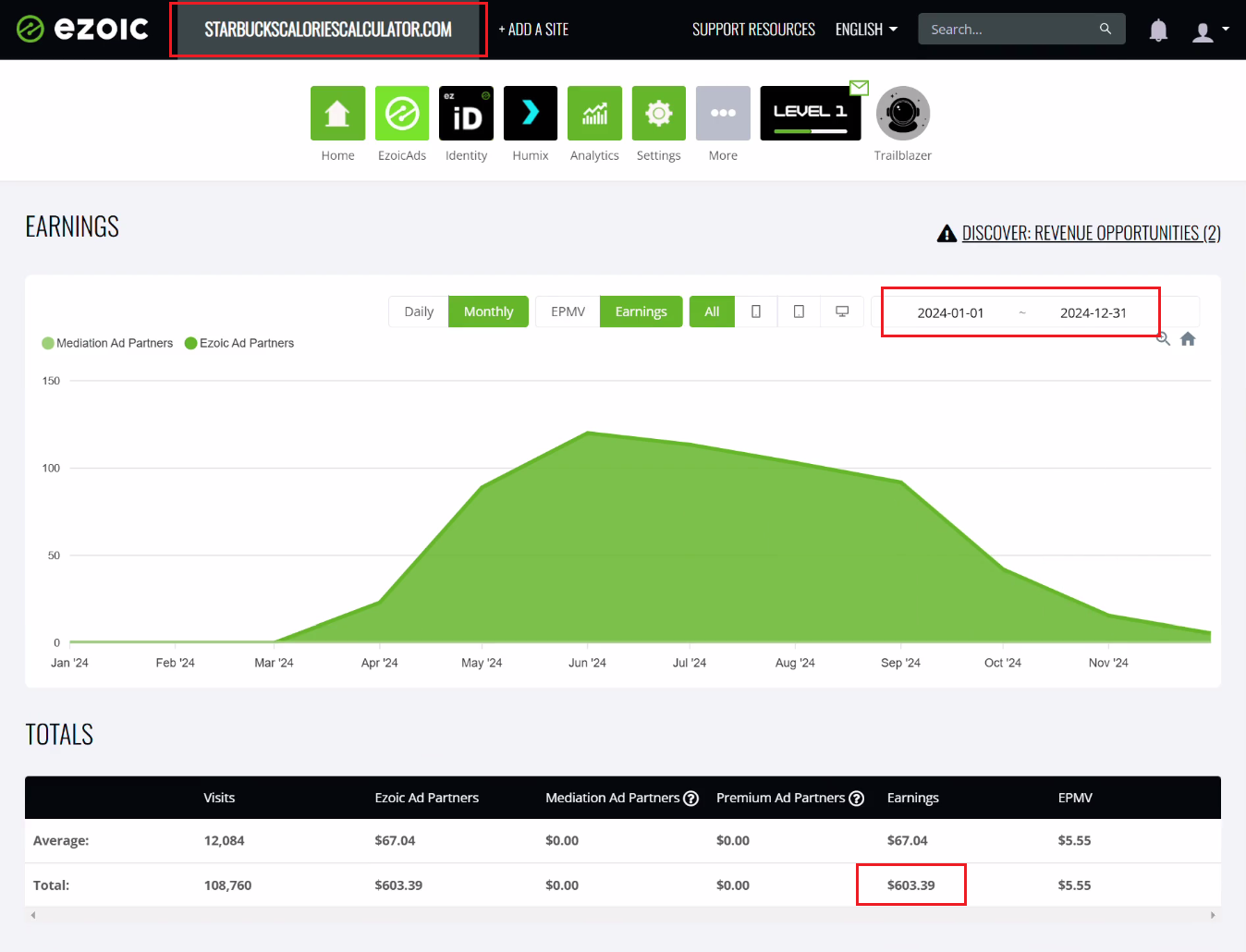This screenshot has height=952, width=1246.
Task: Open Discover: Revenue Opportunities link
Action: [1091, 233]
